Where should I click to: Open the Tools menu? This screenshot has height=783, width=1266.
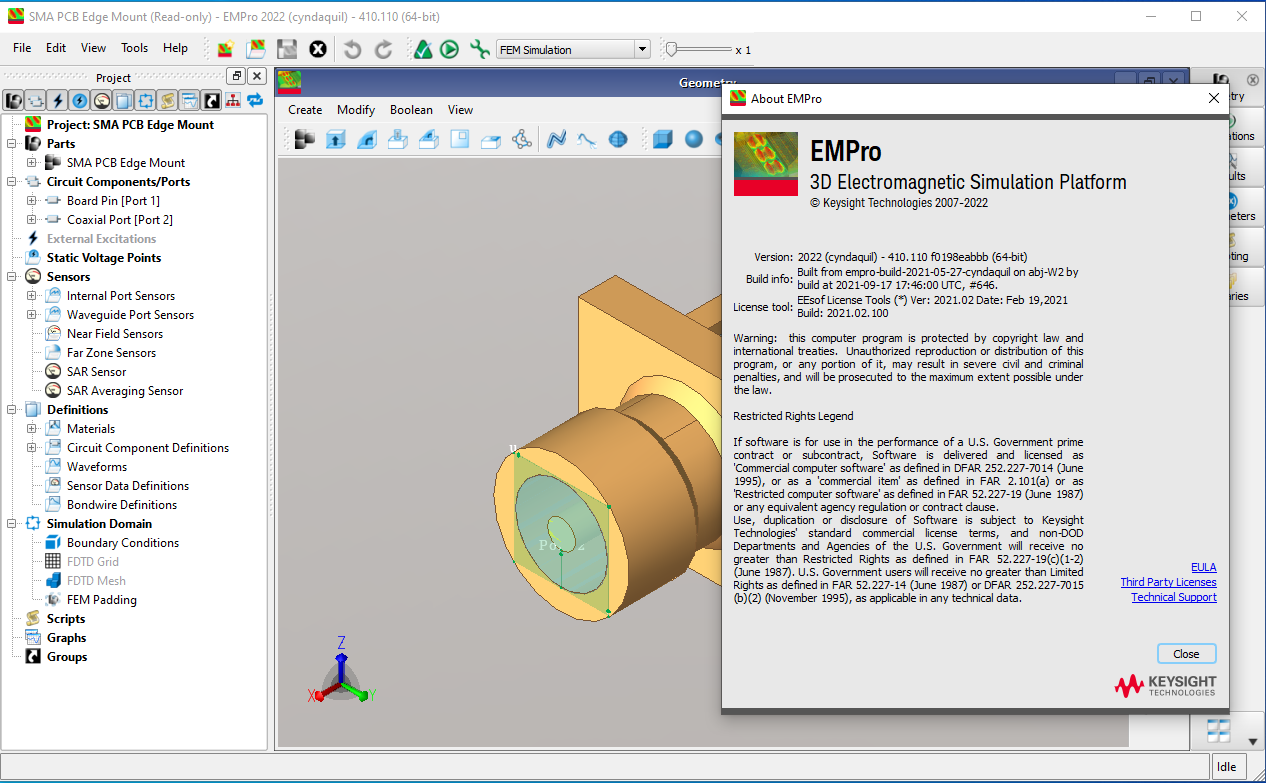(x=134, y=48)
